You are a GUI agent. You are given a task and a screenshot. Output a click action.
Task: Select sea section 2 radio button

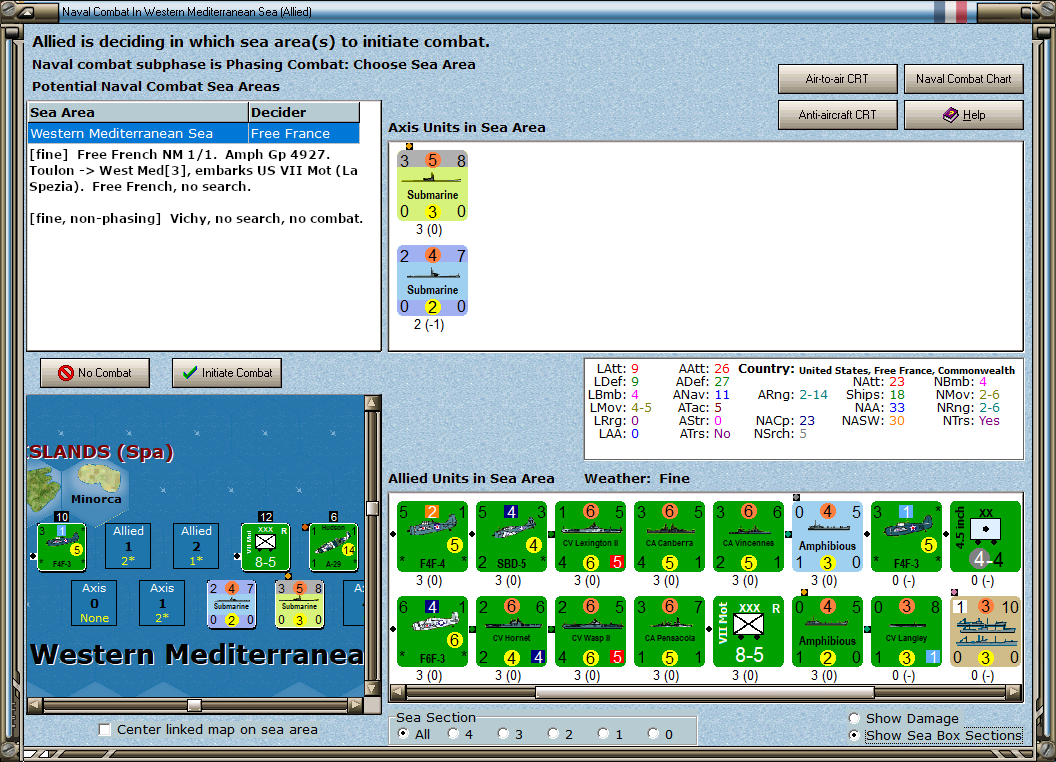point(553,734)
